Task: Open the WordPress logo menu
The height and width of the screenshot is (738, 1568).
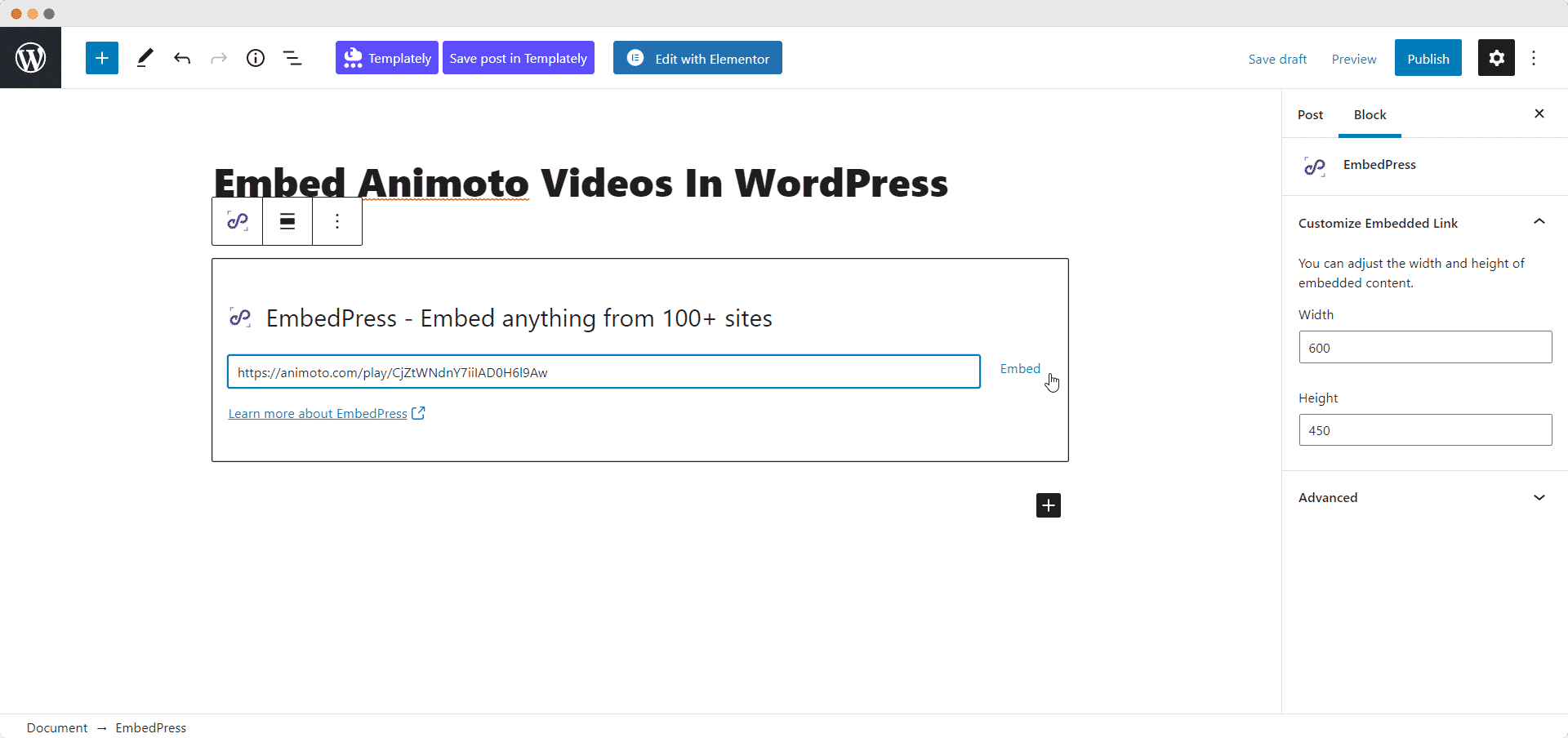Action: [x=30, y=58]
